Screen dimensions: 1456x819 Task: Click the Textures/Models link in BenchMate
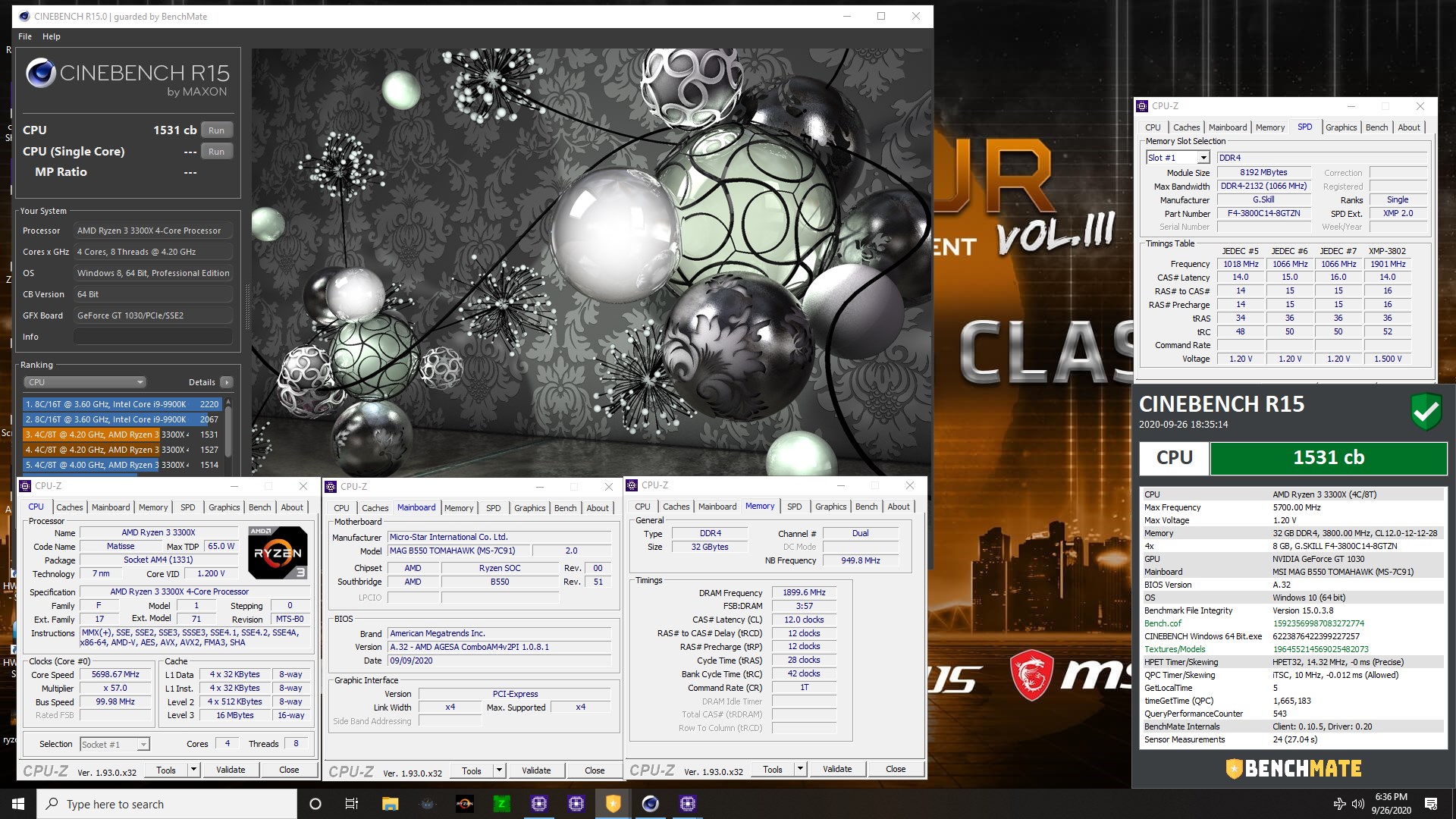(1175, 649)
